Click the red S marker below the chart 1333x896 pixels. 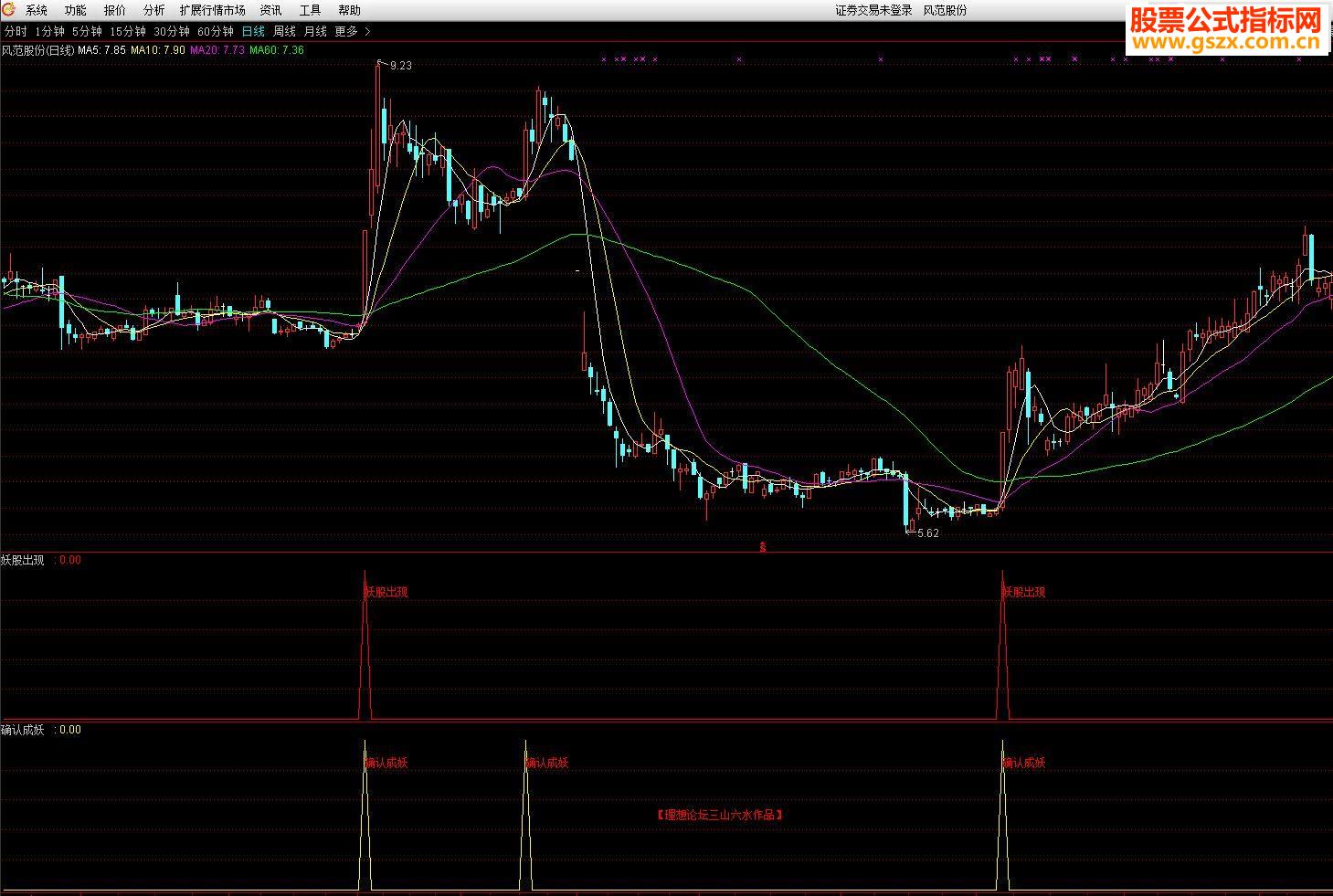(763, 548)
